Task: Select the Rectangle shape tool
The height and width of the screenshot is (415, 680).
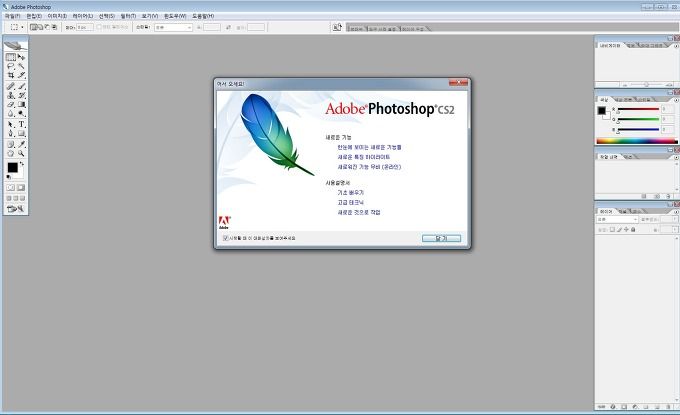Action: tap(21, 133)
